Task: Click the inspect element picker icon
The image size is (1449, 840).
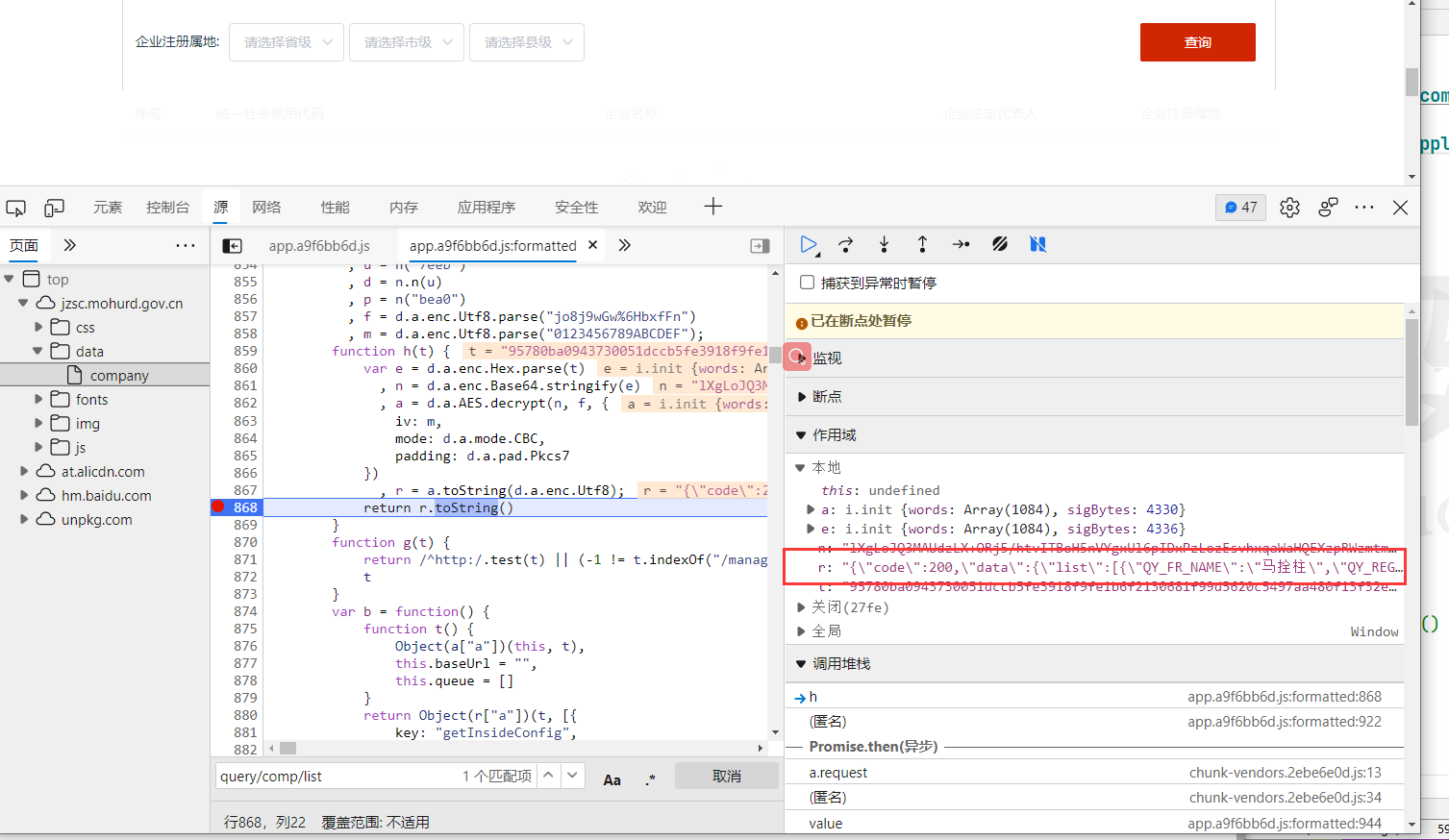Action: tap(16, 208)
